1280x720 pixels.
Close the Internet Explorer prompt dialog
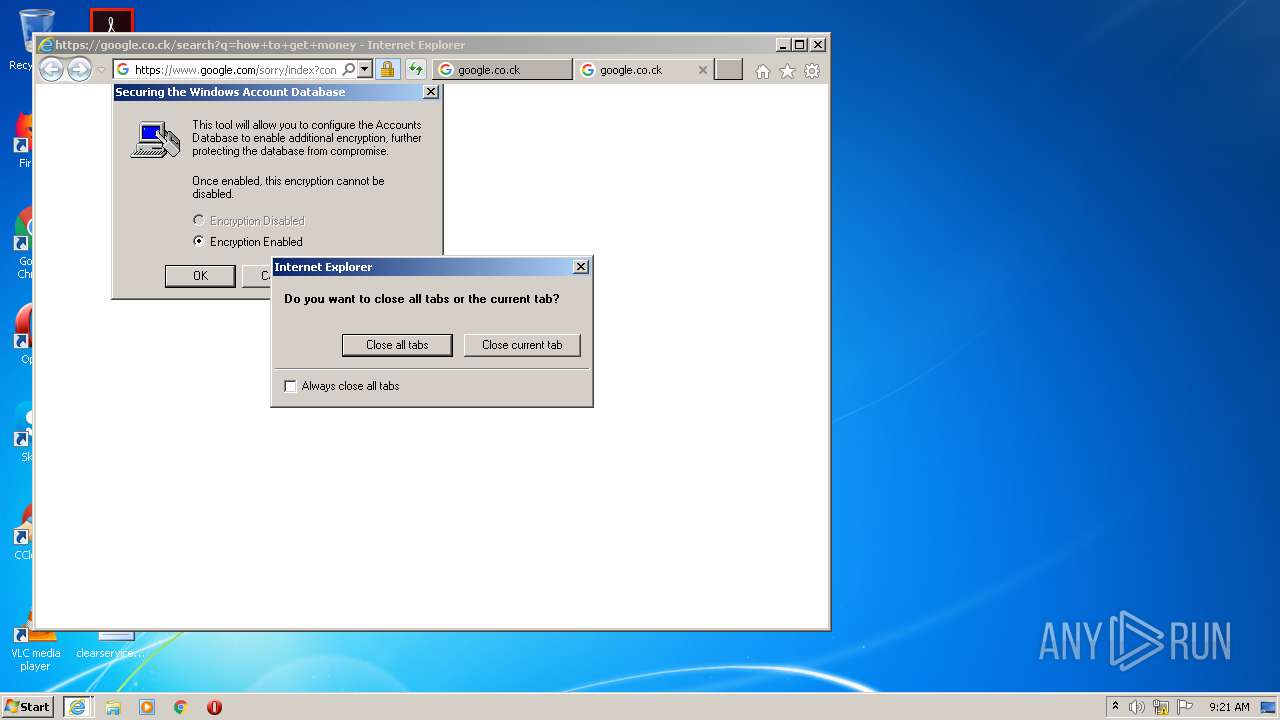pos(581,267)
